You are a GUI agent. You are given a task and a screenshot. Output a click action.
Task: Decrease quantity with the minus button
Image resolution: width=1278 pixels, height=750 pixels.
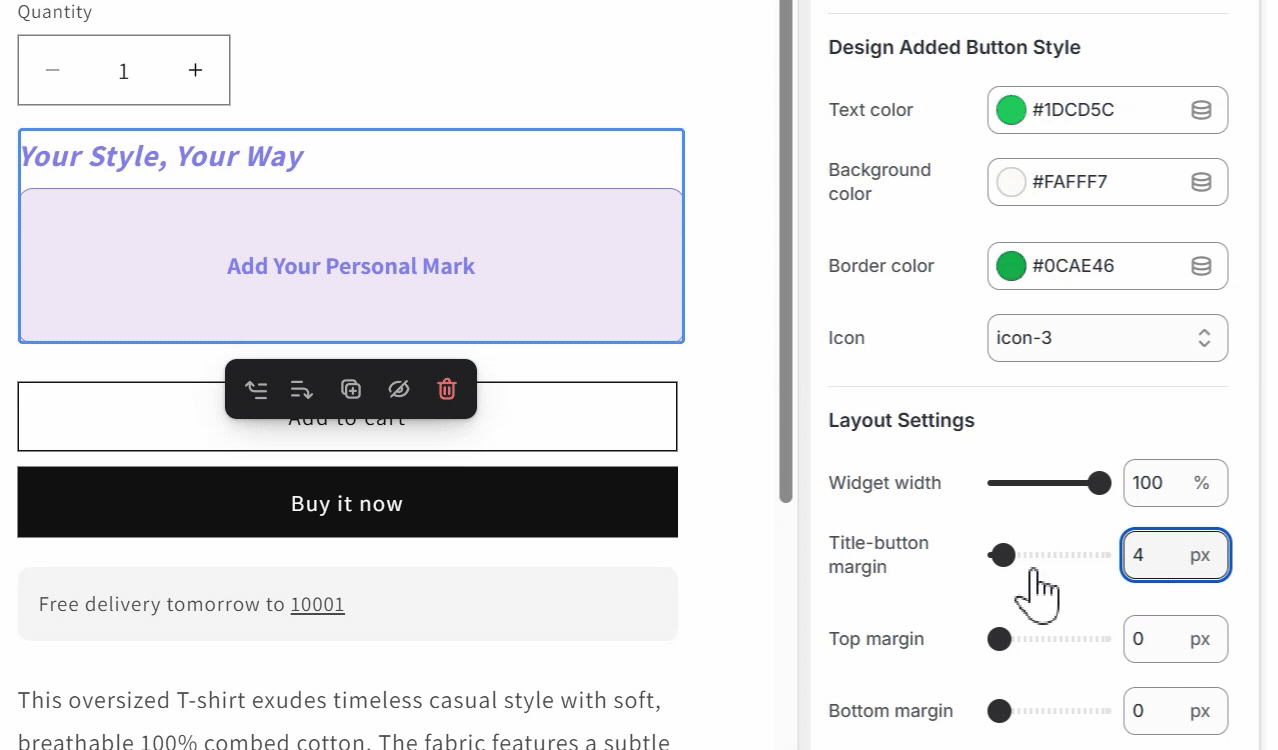(52, 70)
